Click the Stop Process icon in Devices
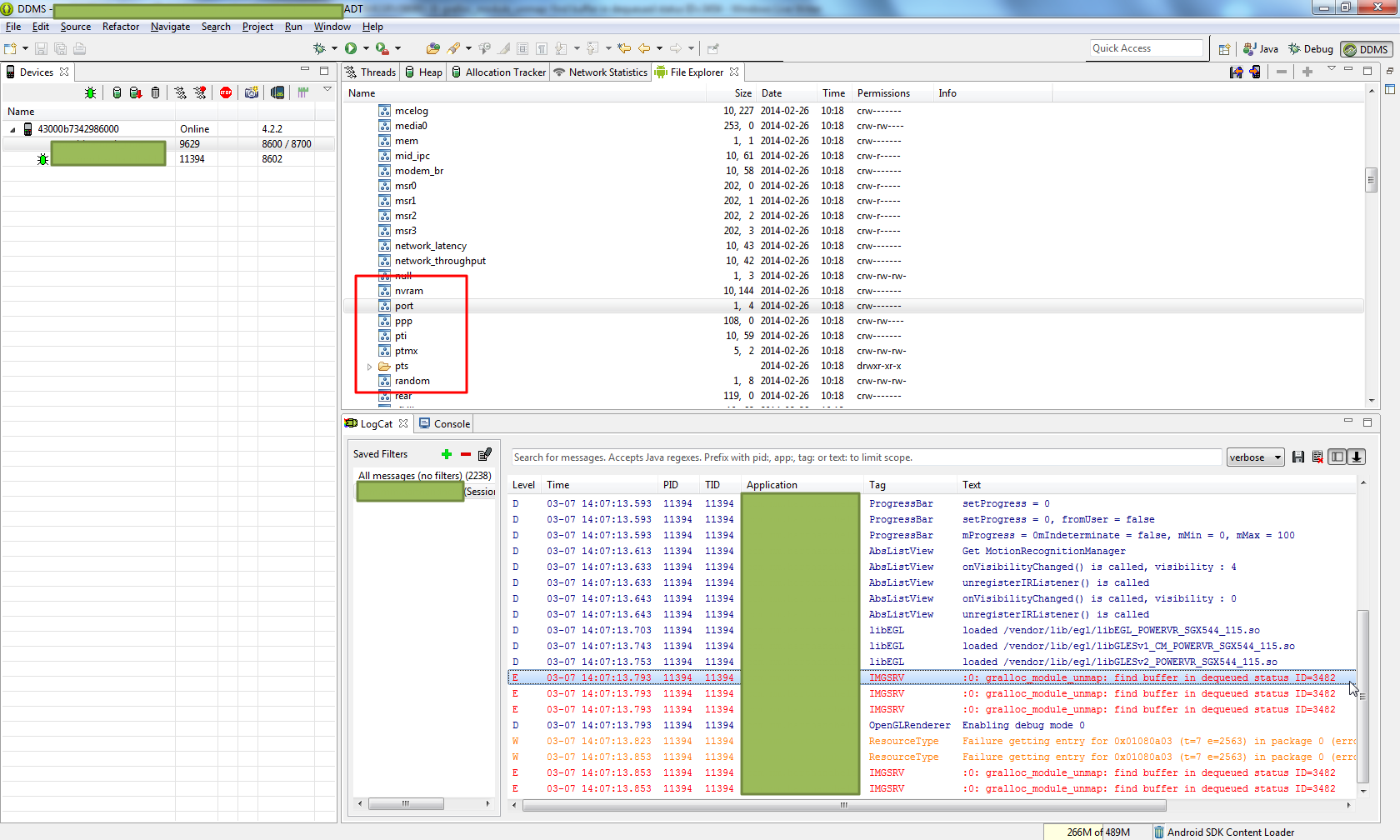 click(x=226, y=92)
